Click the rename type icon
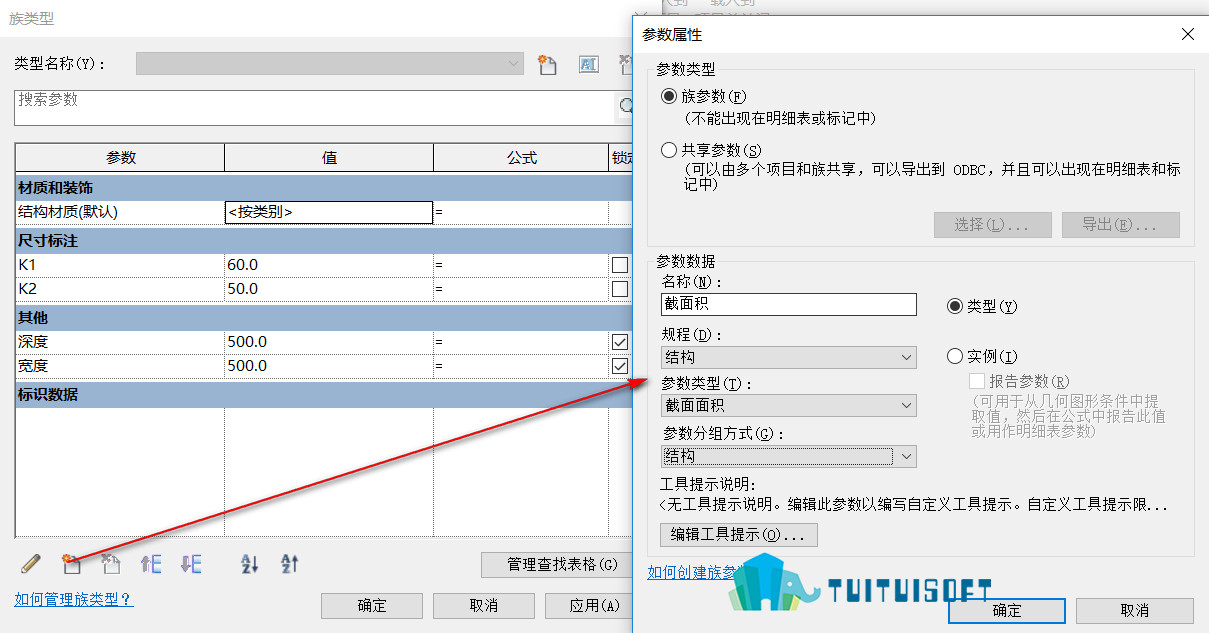 (x=589, y=65)
